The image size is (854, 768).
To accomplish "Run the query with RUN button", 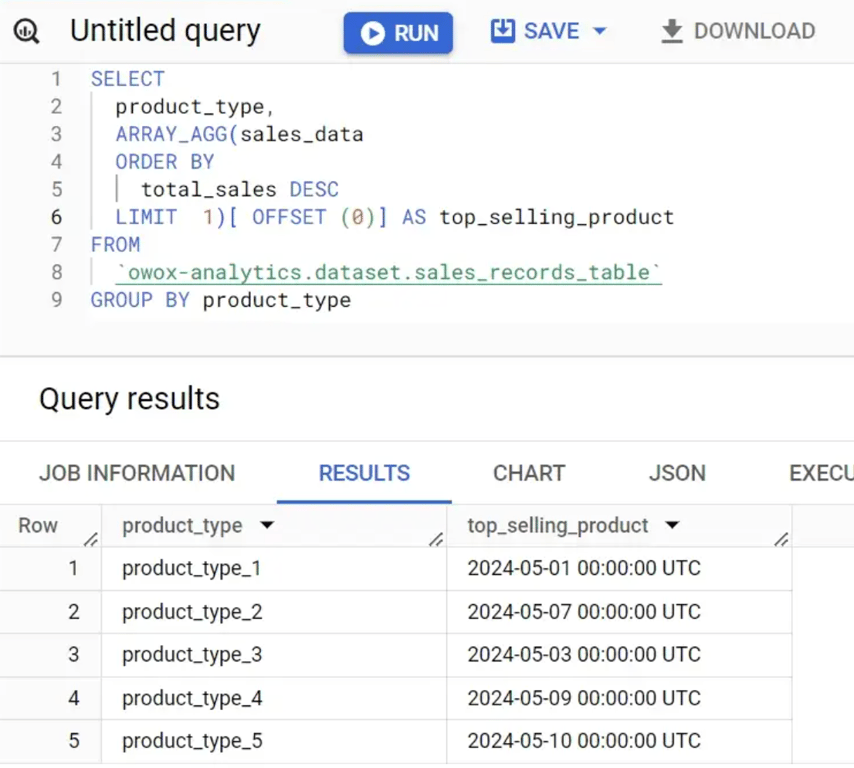I will (398, 33).
